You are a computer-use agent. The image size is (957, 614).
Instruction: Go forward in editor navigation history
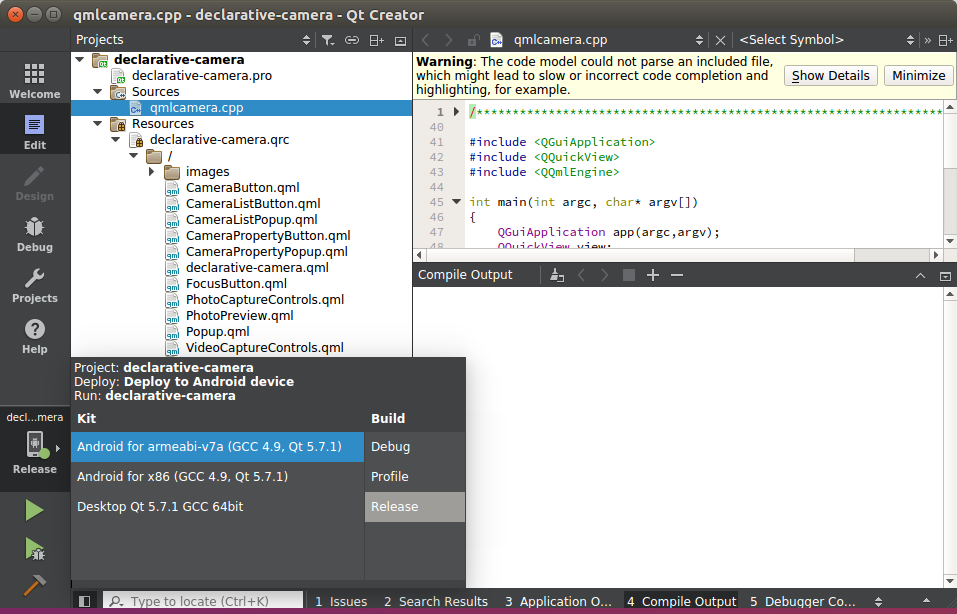click(449, 40)
